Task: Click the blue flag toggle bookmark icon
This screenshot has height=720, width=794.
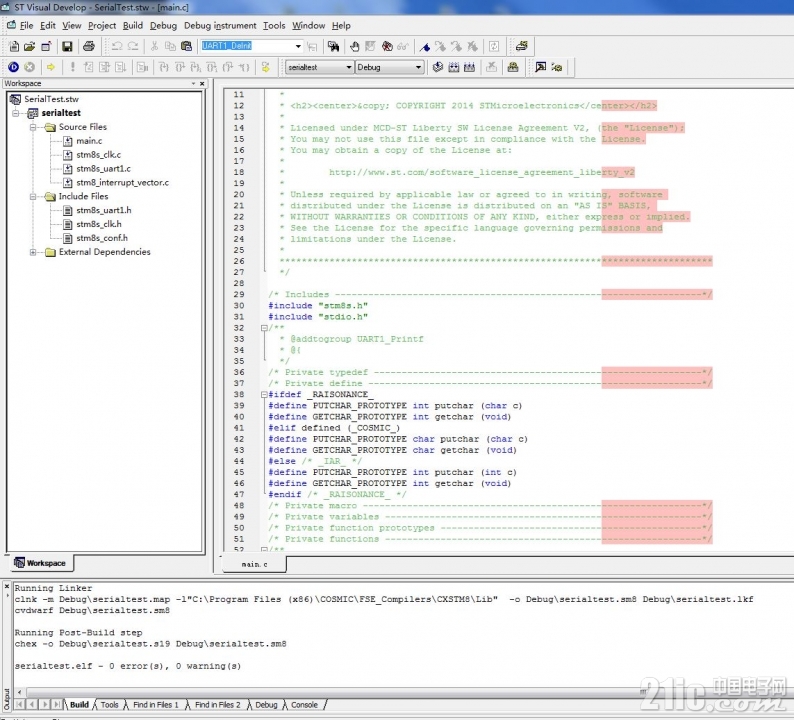Action: [425, 47]
